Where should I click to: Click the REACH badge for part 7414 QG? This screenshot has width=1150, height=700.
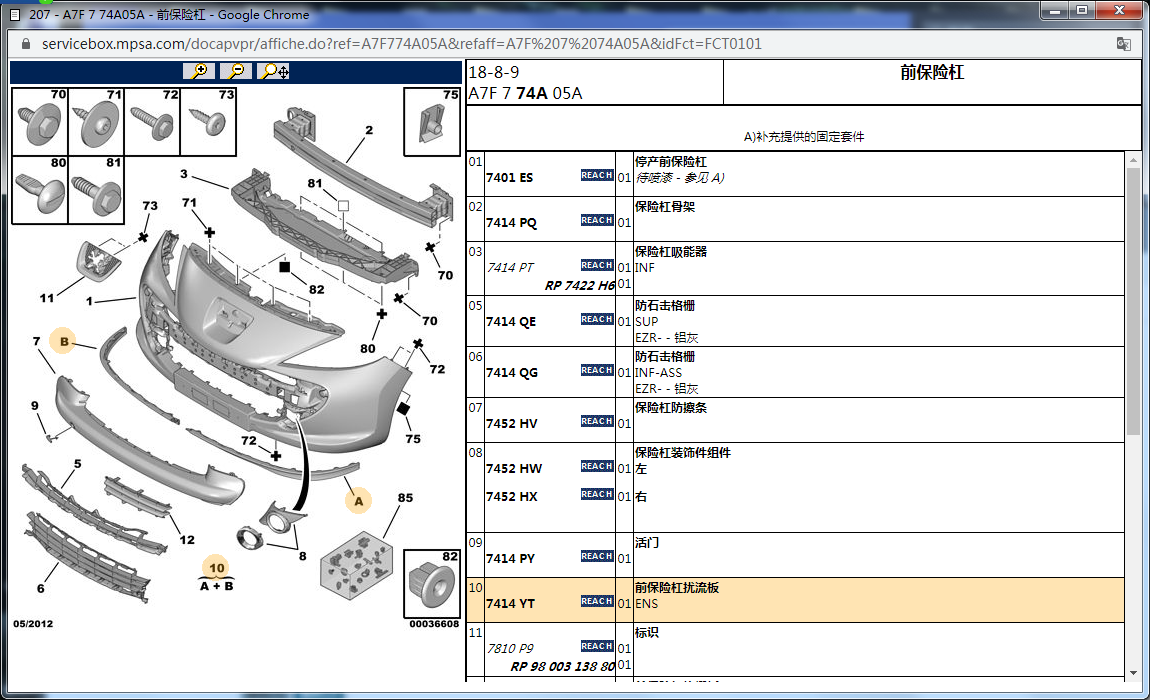point(596,369)
